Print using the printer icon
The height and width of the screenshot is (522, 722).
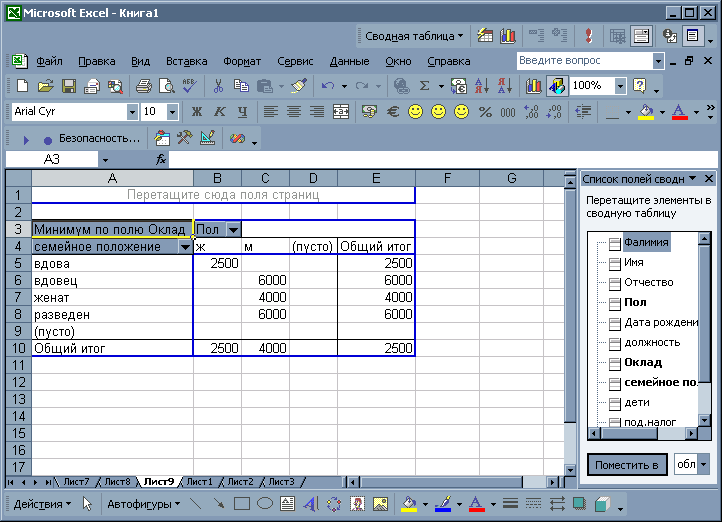point(144,86)
